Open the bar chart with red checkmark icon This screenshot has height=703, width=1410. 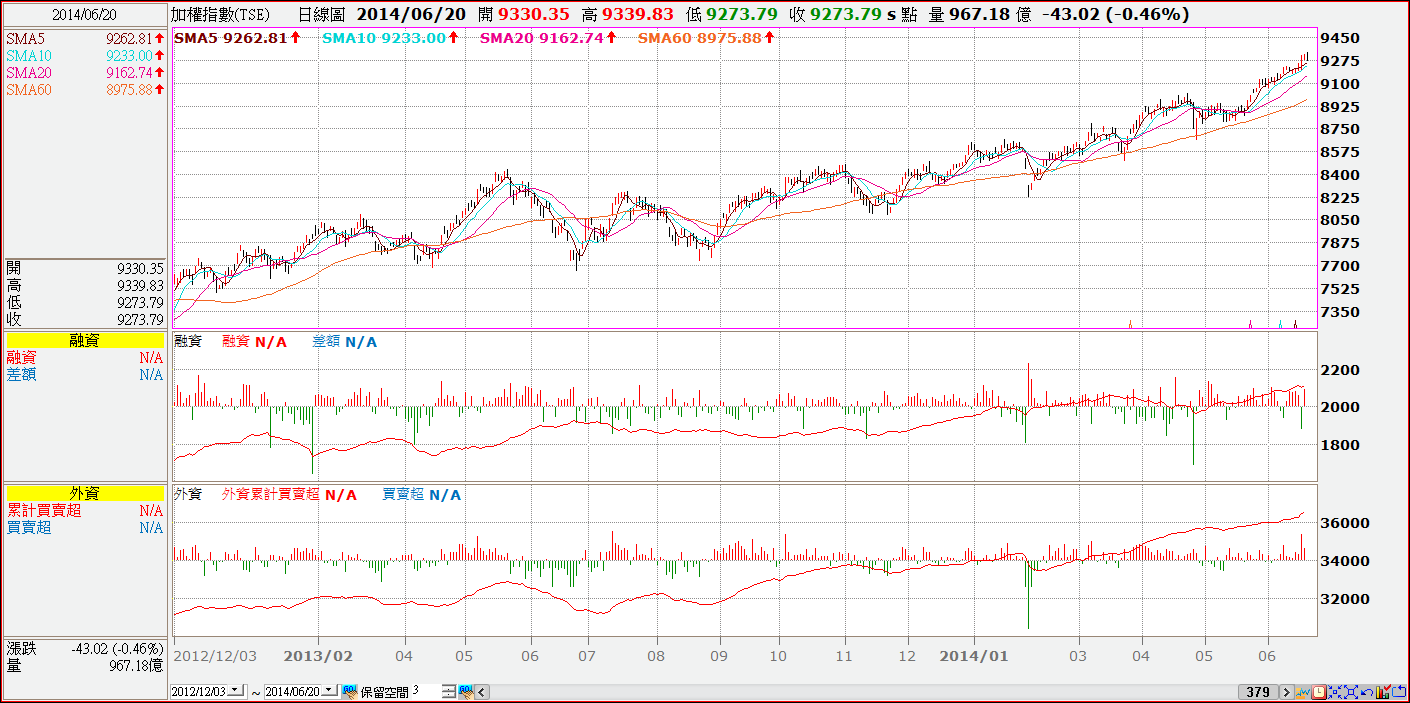(x=1383, y=692)
